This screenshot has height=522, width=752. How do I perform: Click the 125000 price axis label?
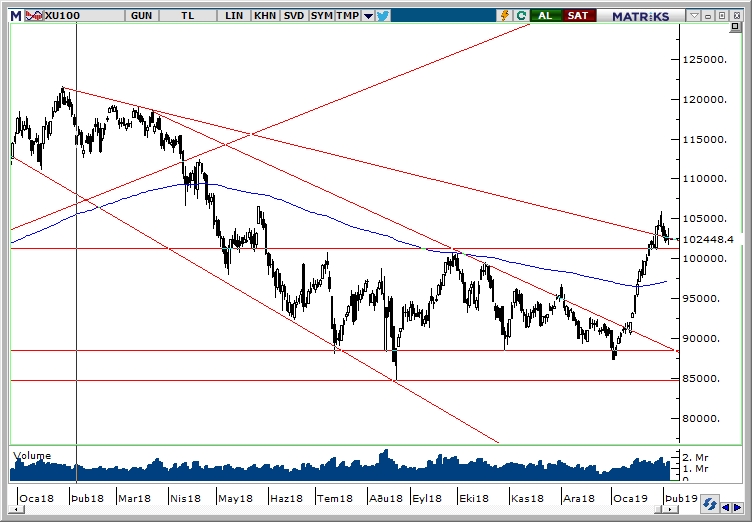click(705, 60)
